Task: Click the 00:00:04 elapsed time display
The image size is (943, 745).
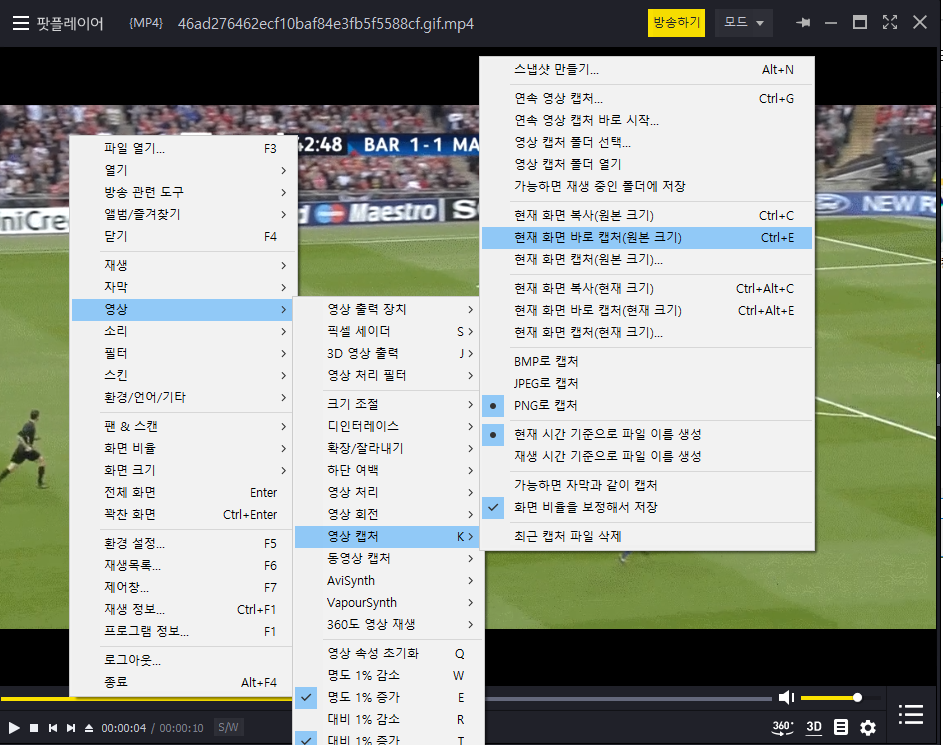Action: (x=123, y=728)
